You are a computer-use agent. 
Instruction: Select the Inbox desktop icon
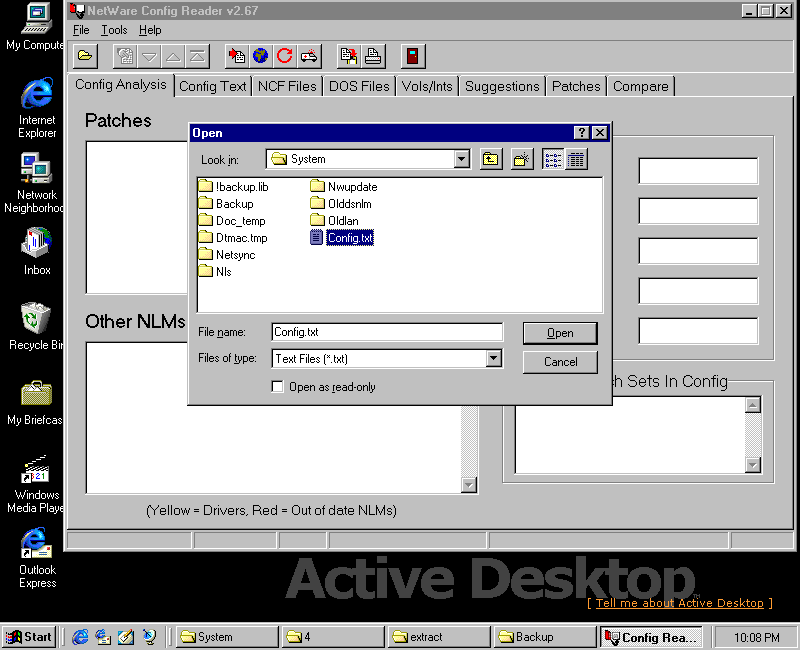[x=37, y=252]
